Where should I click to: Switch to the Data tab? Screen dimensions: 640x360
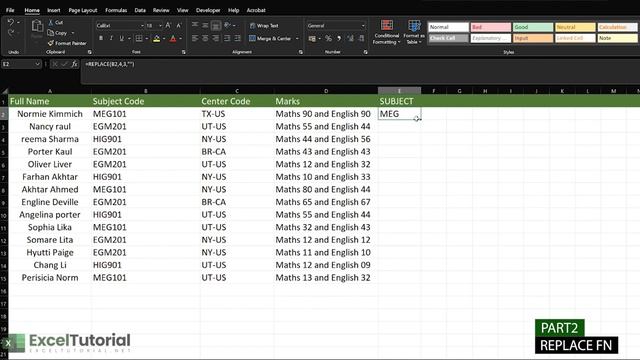click(x=140, y=10)
